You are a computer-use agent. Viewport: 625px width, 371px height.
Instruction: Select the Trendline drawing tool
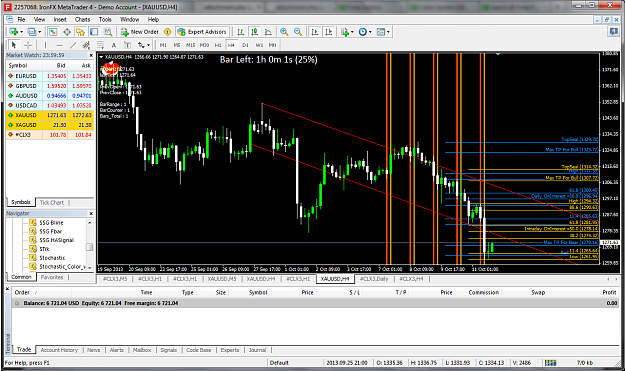73,45
